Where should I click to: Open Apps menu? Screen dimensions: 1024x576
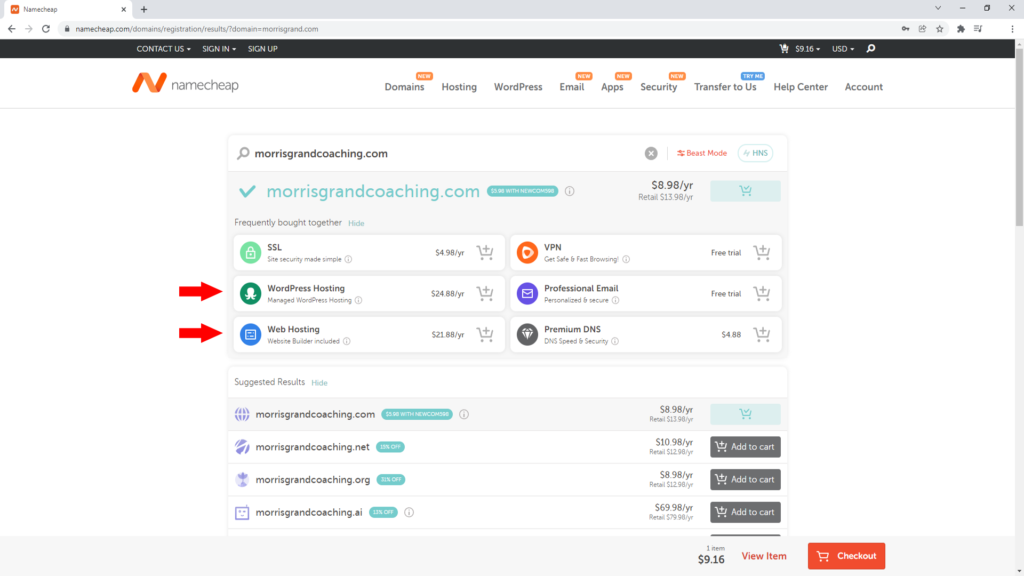[612, 87]
